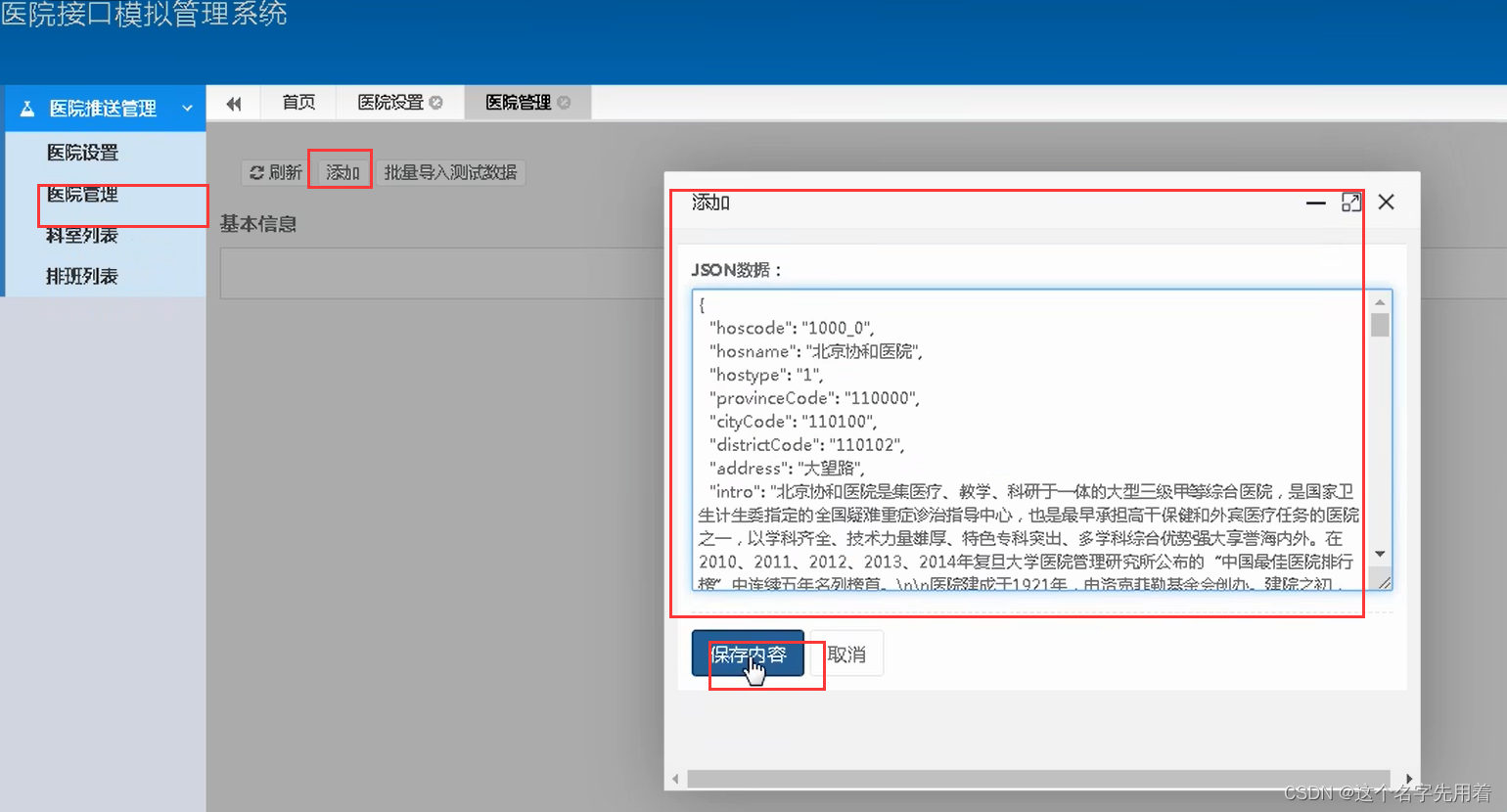Viewport: 1507px width, 812px height.
Task: Open 医院设置 in the sidebar
Action: click(x=82, y=153)
